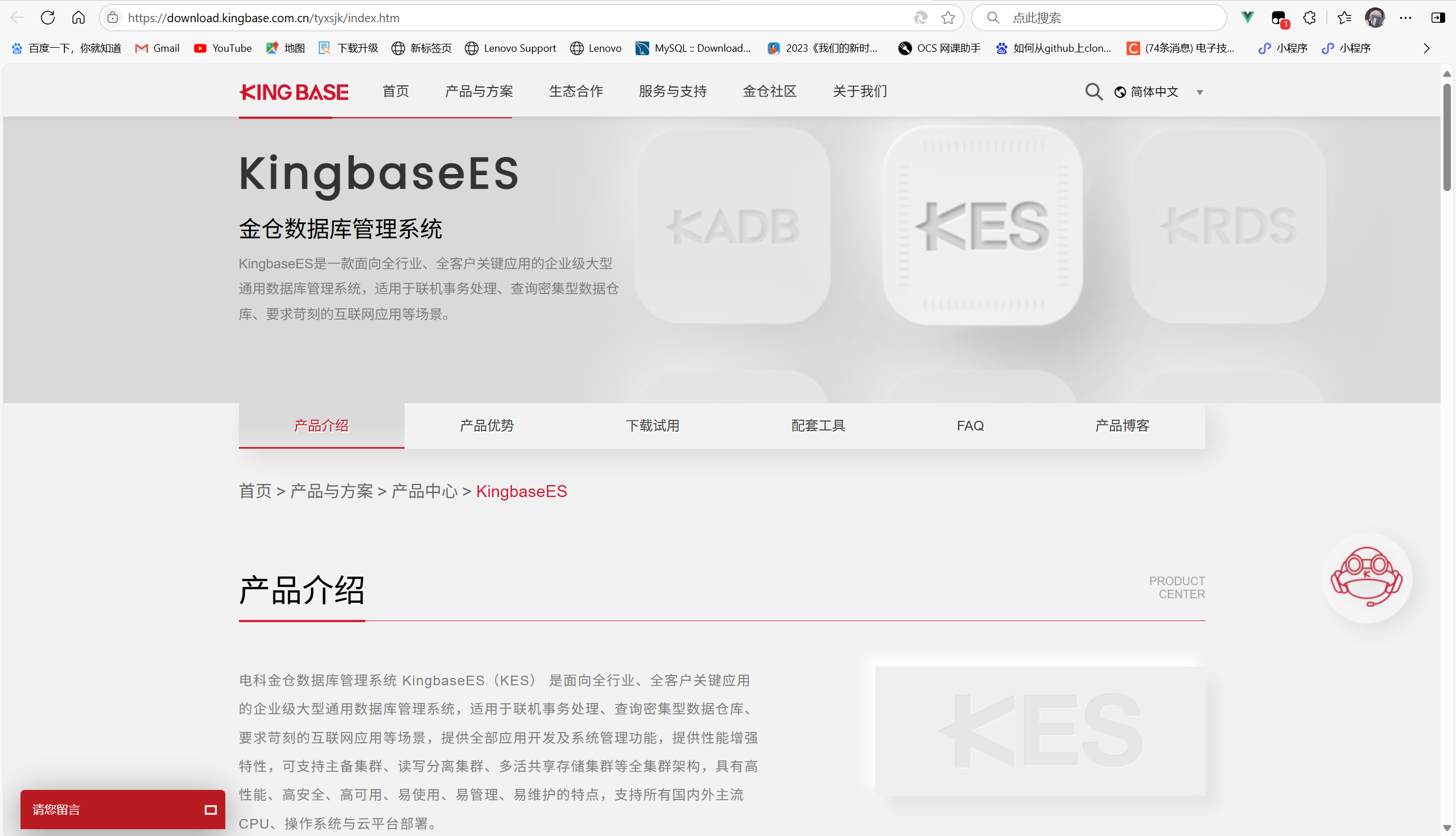Click the browser refresh icon

pos(48,18)
